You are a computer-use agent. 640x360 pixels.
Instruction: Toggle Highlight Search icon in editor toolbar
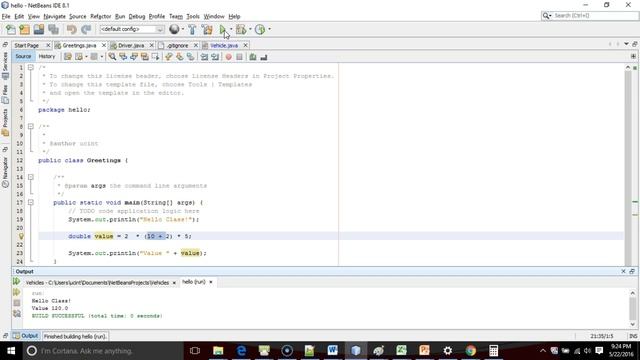coord(144,57)
